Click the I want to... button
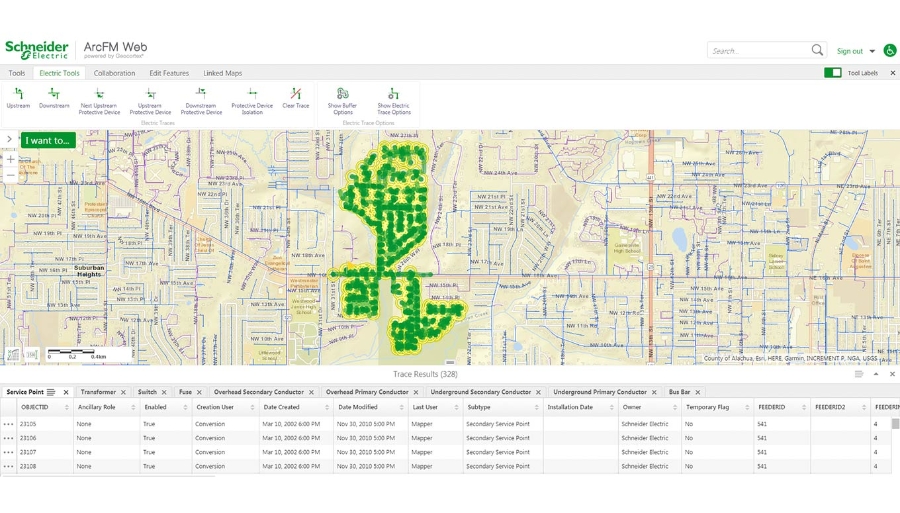 pos(48,141)
